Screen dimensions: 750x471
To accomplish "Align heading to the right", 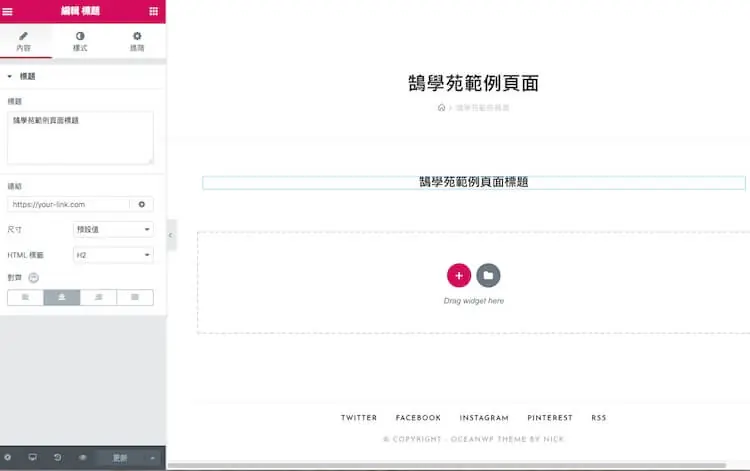I will tap(99, 297).
